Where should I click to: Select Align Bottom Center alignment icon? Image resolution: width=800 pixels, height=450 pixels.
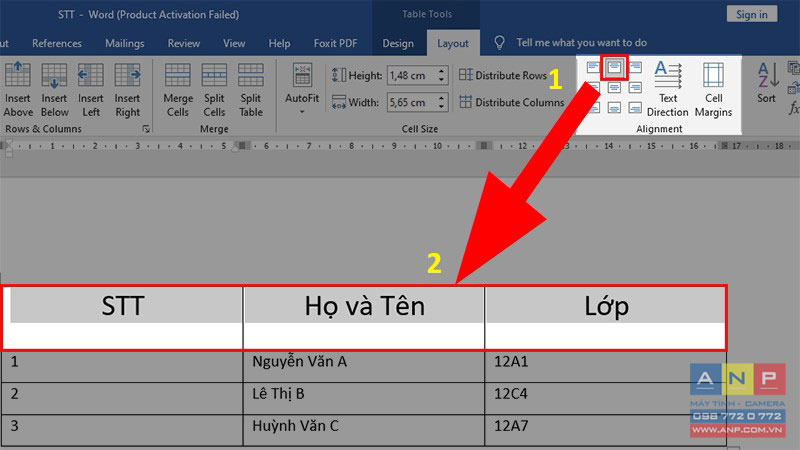pos(614,108)
